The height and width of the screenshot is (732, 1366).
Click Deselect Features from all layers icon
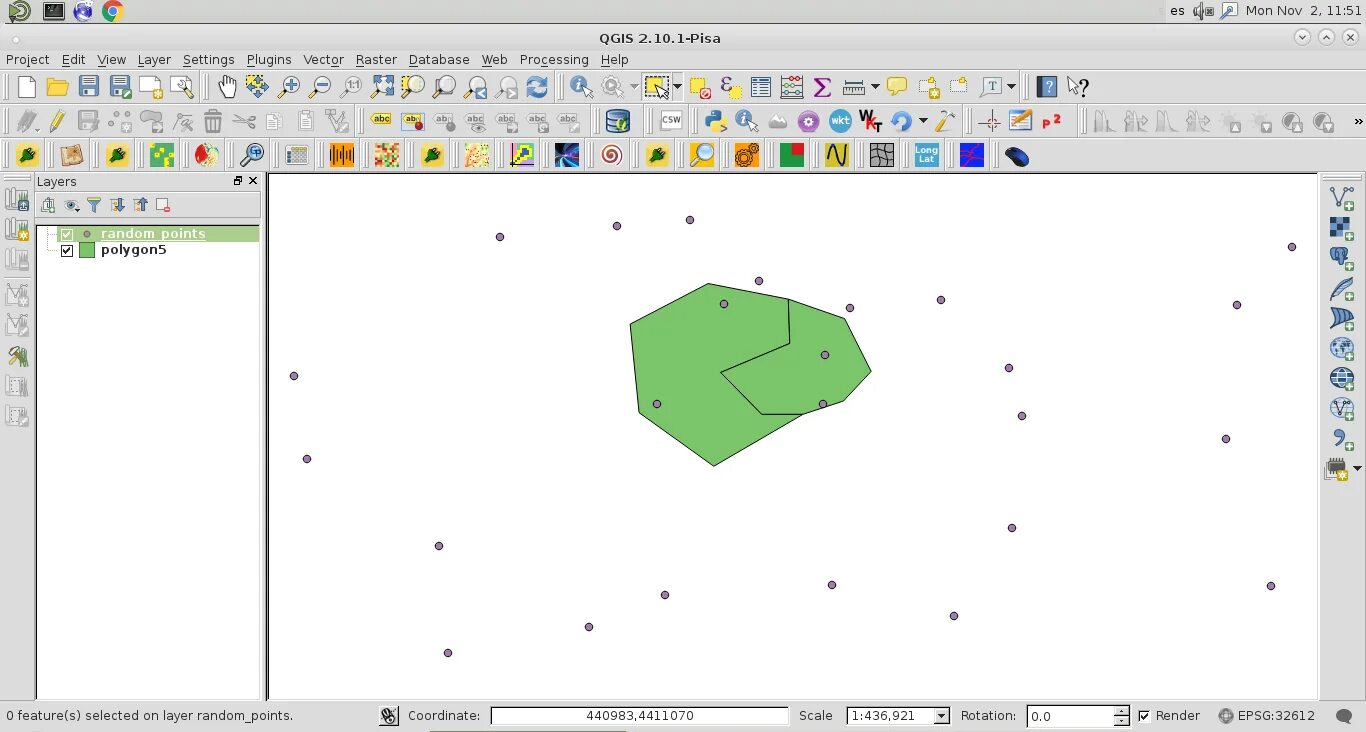tap(699, 87)
